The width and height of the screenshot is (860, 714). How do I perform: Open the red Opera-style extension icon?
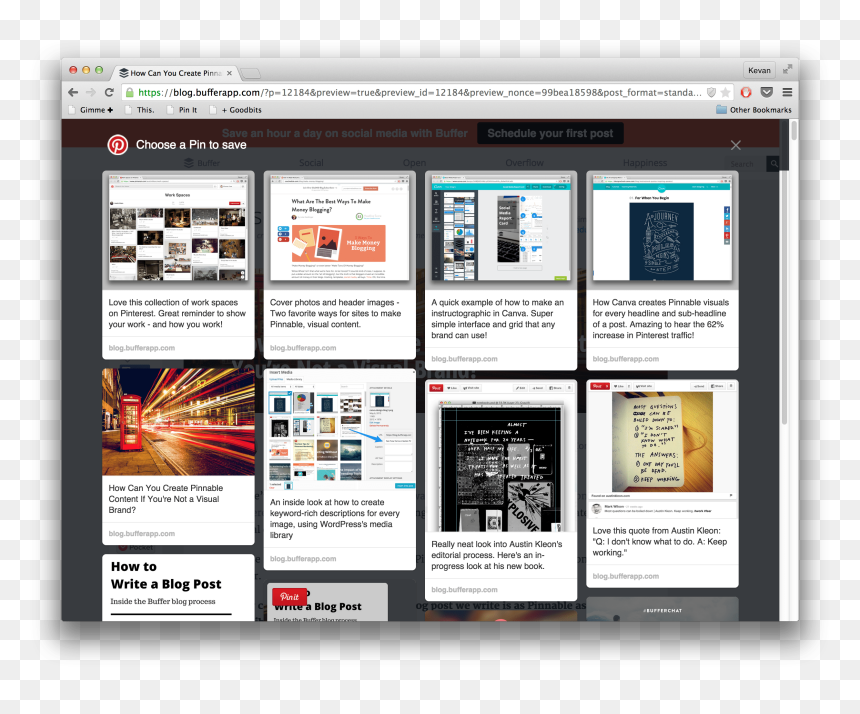pos(746,92)
